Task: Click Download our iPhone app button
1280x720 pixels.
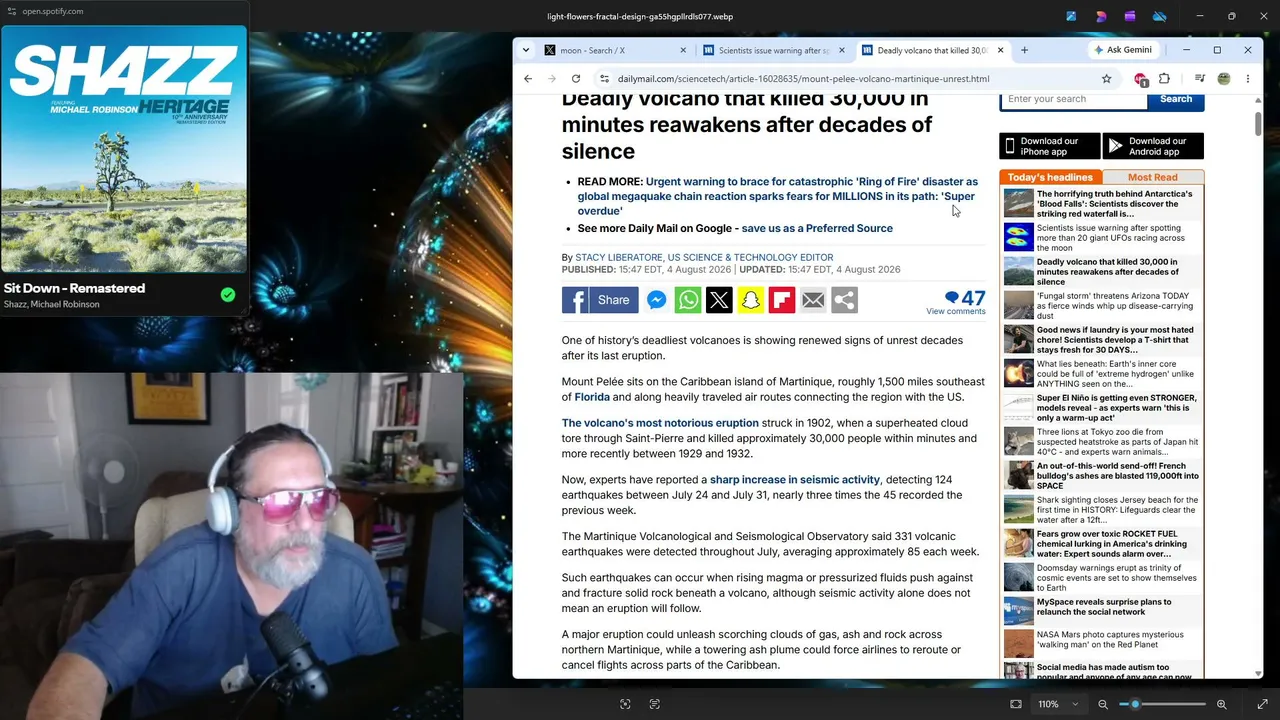Action: 1050,146
